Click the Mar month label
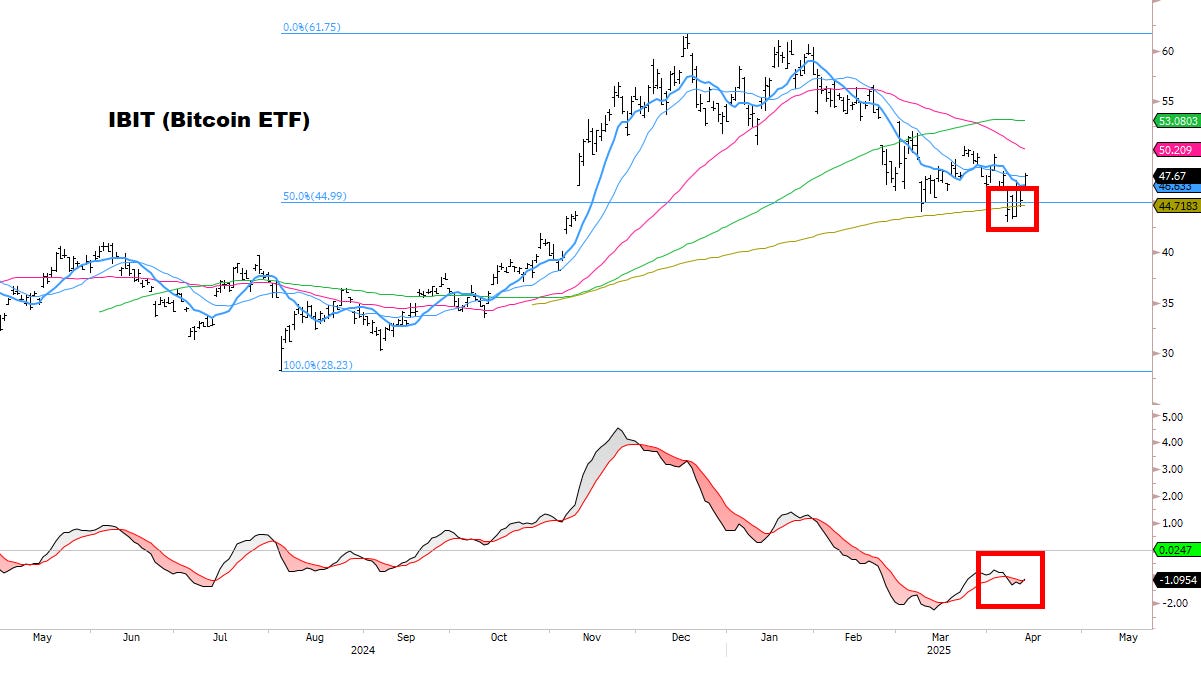1201x675 pixels. tap(941, 637)
